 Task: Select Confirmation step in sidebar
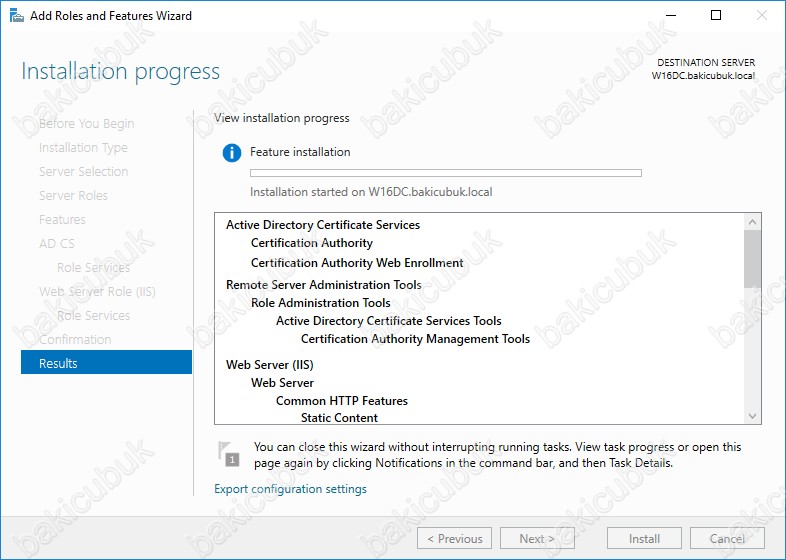click(75, 339)
